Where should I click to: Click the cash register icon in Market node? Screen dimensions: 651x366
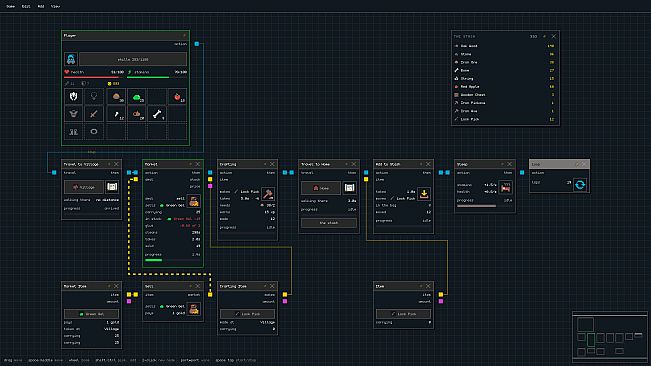[x=194, y=201]
